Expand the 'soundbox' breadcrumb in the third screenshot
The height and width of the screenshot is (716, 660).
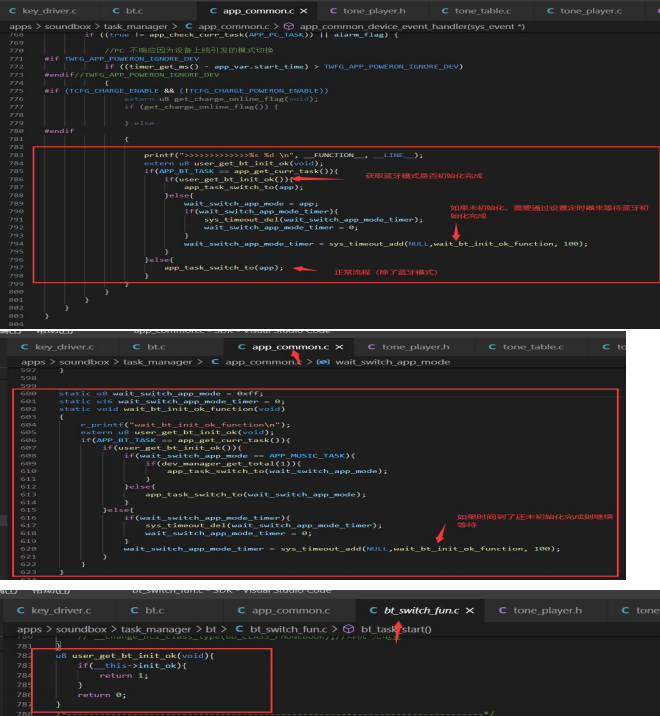coord(81,629)
